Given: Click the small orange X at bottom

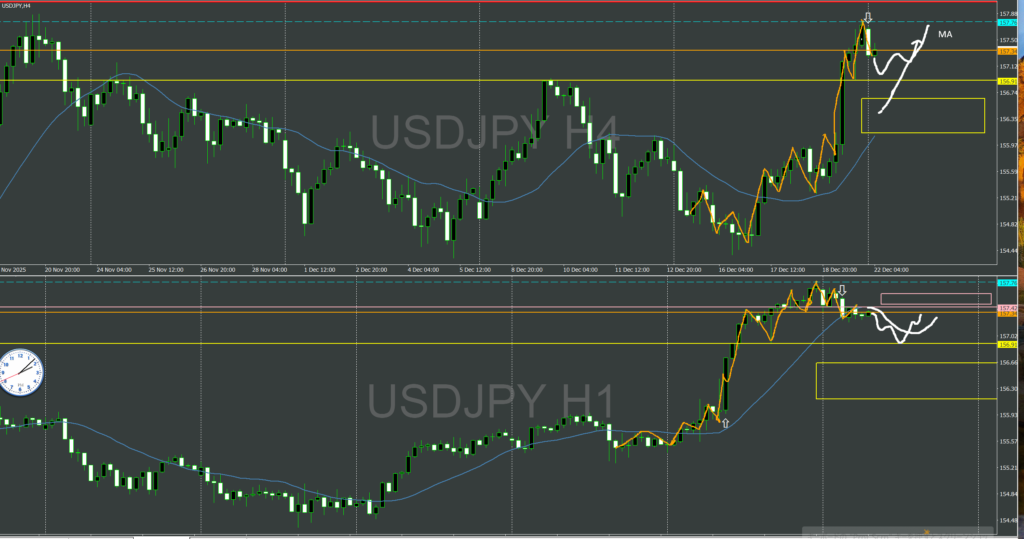Looking at the screenshot, I should point(926,532).
